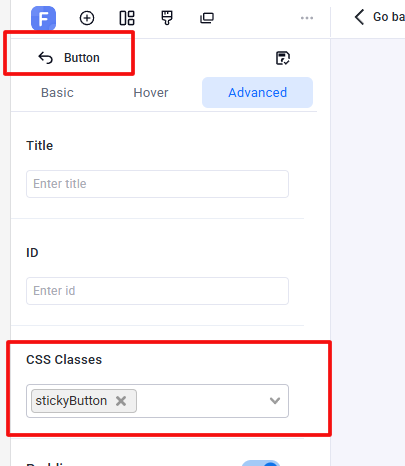Open the stacked pages icon
This screenshot has width=405, height=466.
point(207,18)
